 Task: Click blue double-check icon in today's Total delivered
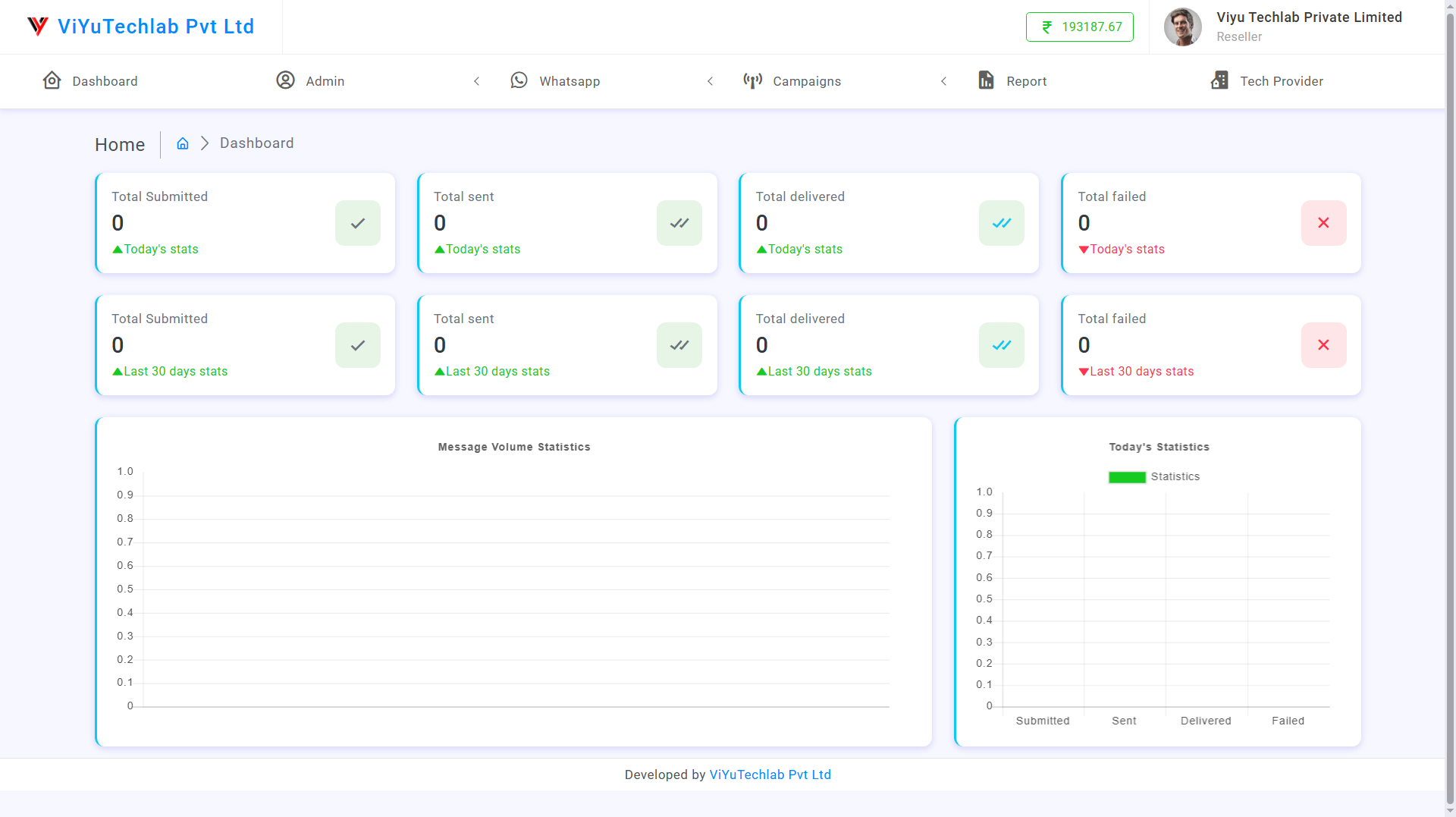pos(1001,223)
